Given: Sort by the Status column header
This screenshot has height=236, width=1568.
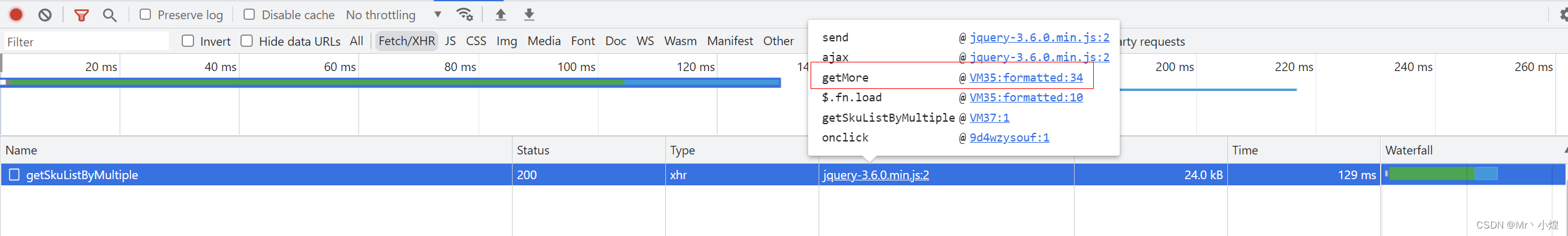Looking at the screenshot, I should [x=589, y=150].
